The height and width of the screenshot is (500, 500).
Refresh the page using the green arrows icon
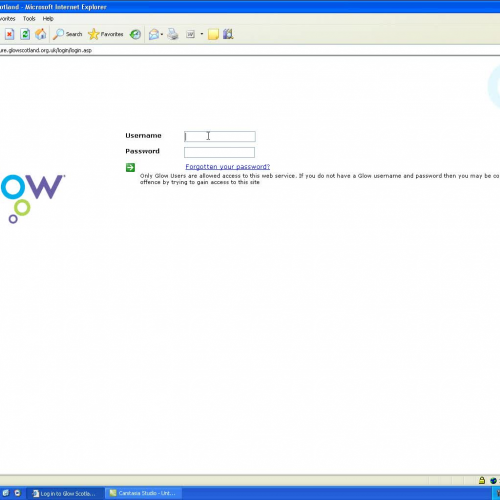coord(25,34)
